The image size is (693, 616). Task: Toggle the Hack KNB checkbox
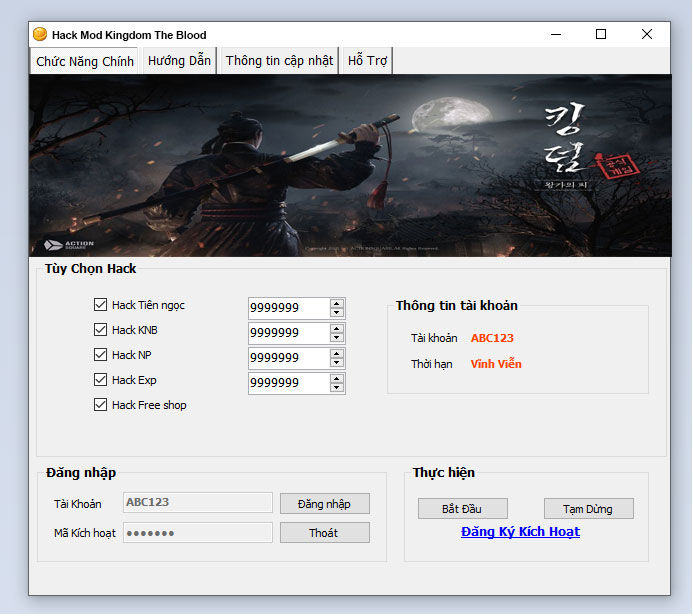pyautogui.click(x=100, y=330)
